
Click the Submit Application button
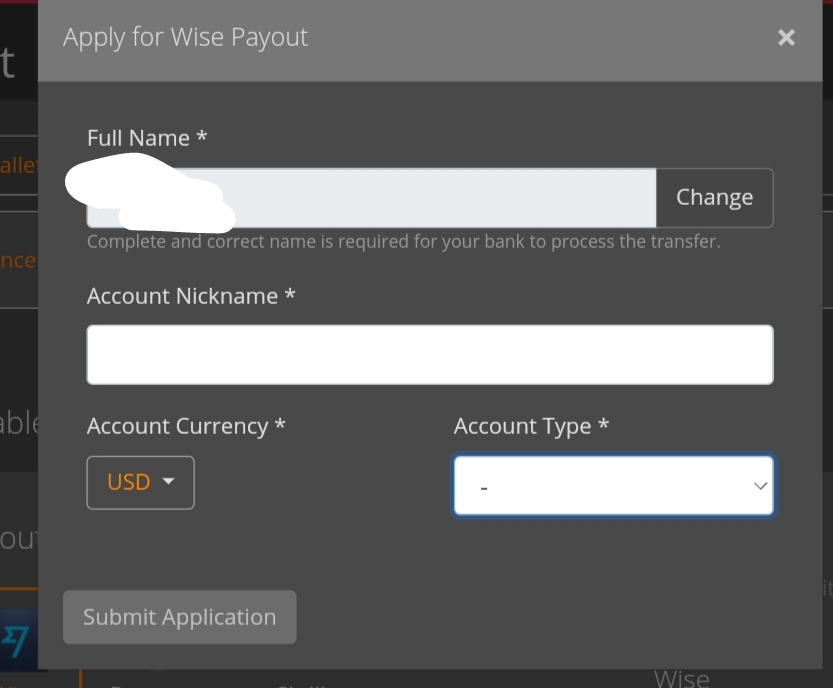(180, 617)
